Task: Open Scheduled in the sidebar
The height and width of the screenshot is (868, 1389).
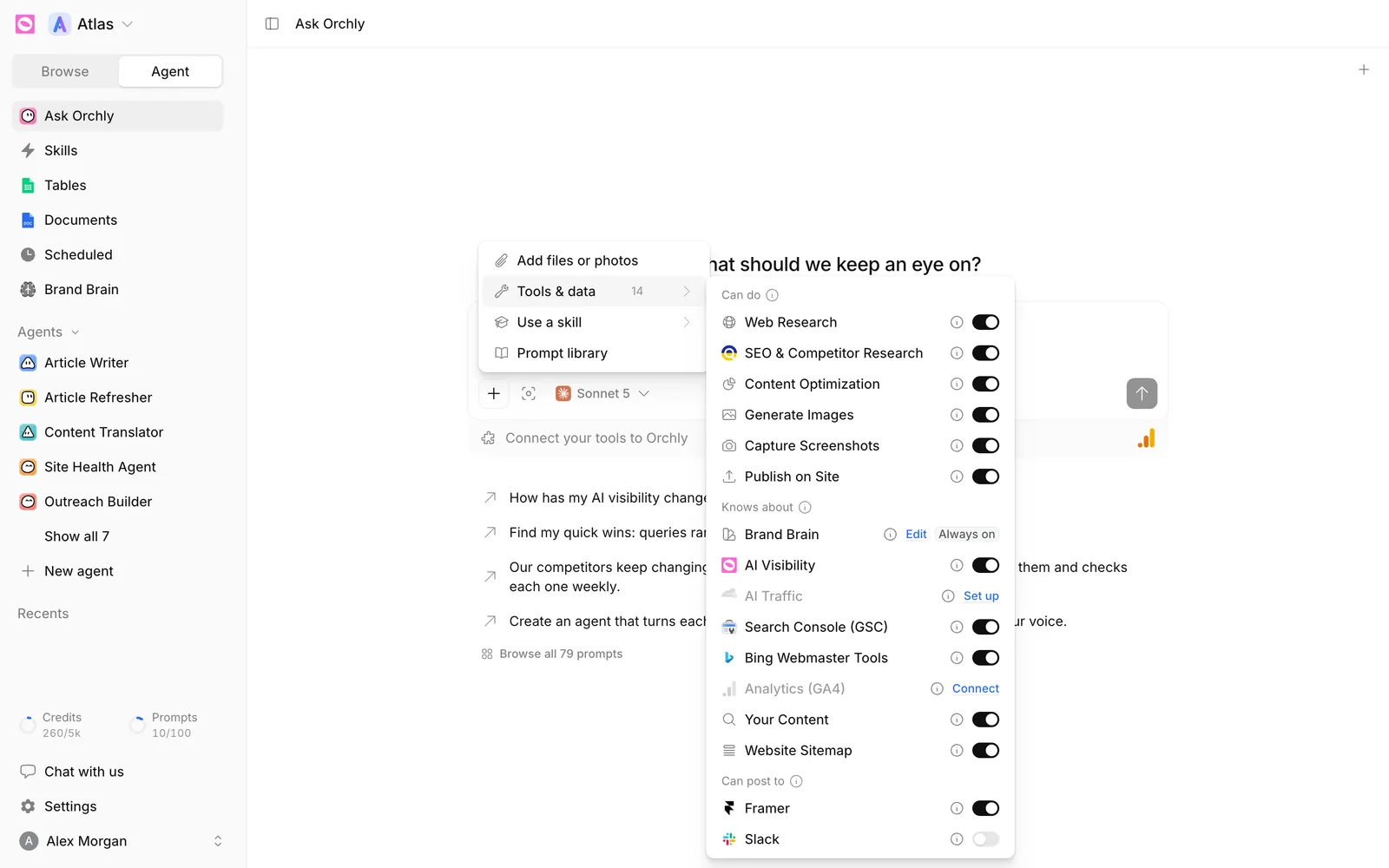Action: pyautogui.click(x=118, y=254)
